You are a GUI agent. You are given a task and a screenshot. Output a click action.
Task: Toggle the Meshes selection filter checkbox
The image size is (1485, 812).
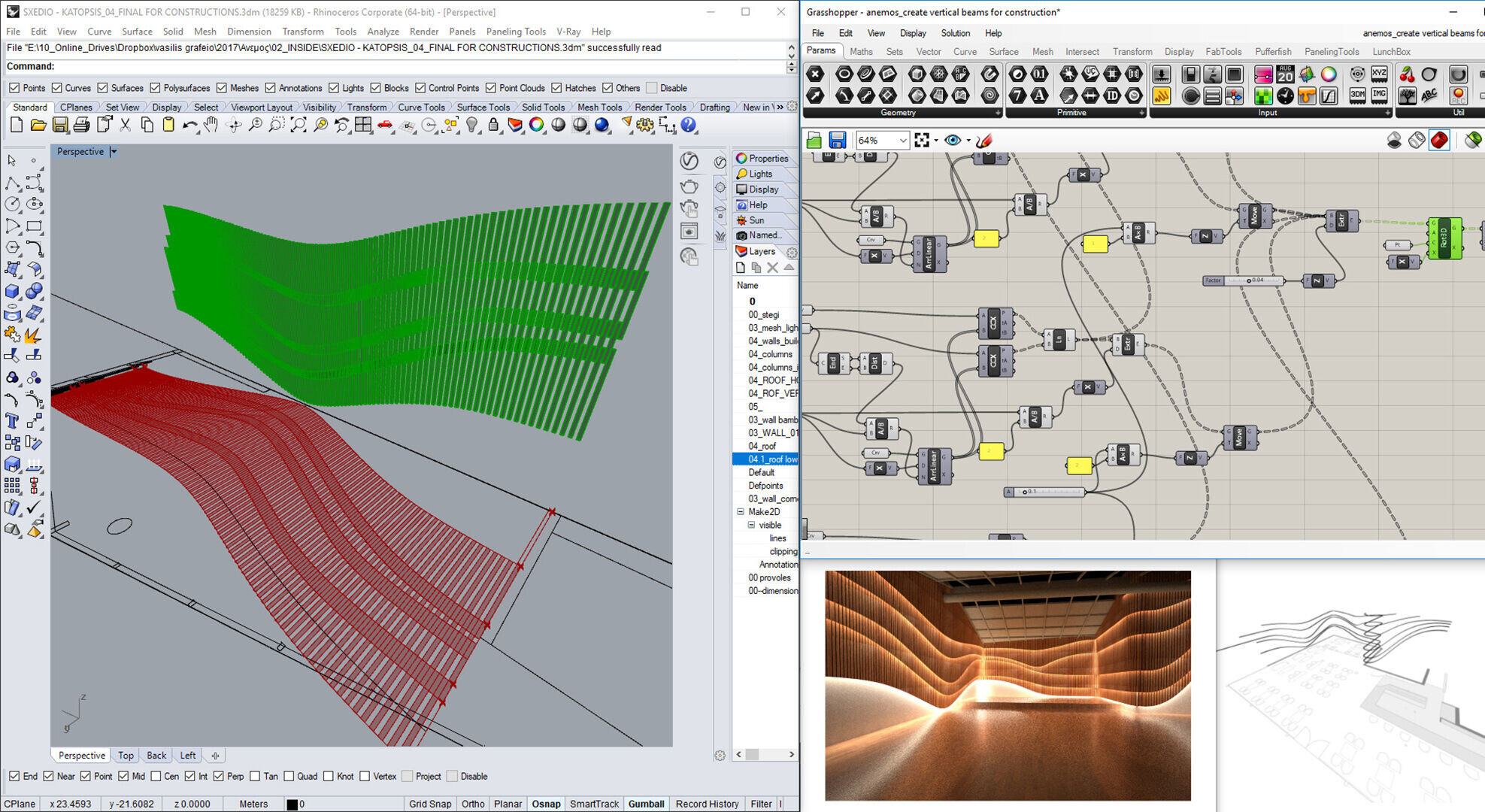[221, 88]
